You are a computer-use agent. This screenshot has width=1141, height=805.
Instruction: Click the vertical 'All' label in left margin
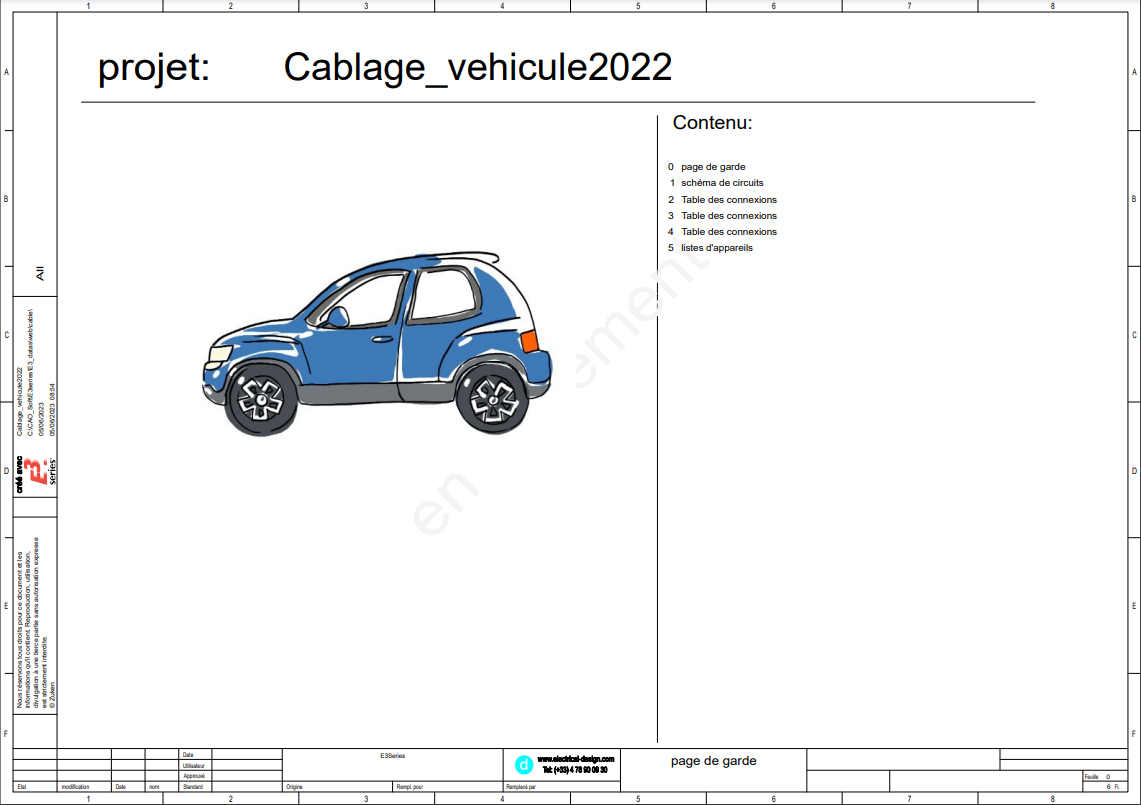tap(40, 273)
